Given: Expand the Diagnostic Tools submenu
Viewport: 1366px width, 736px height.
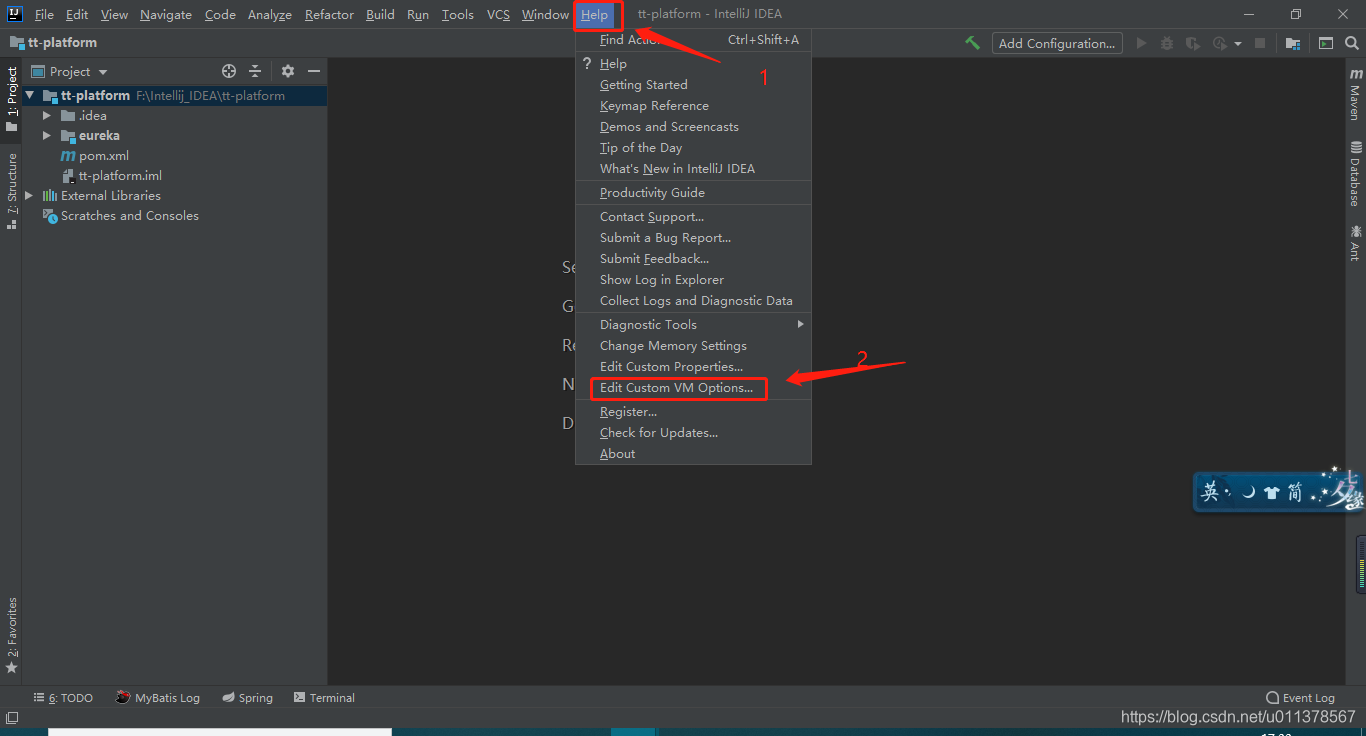Looking at the screenshot, I should click(x=693, y=324).
